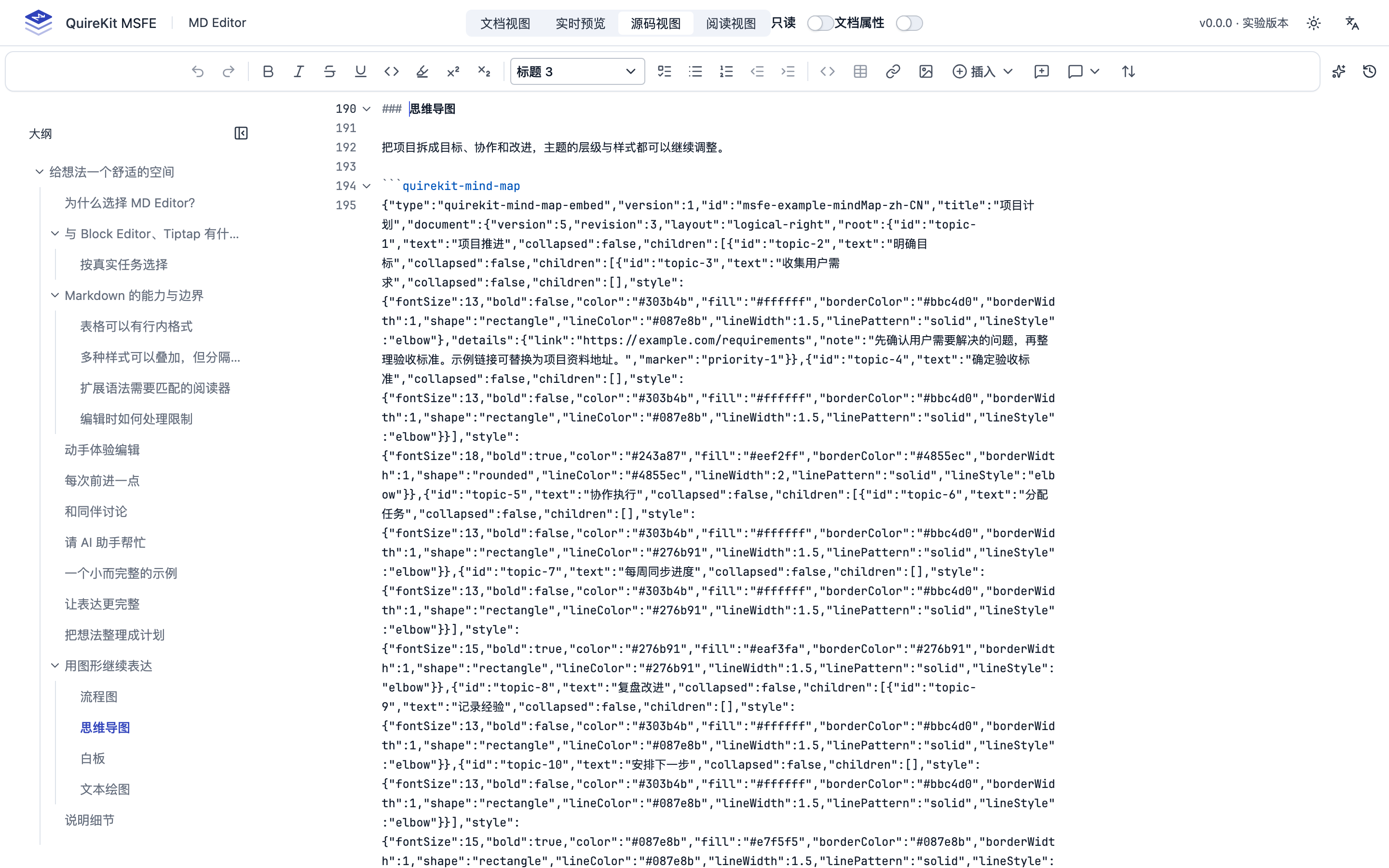Fold the code block at line 194

pyautogui.click(x=367, y=186)
